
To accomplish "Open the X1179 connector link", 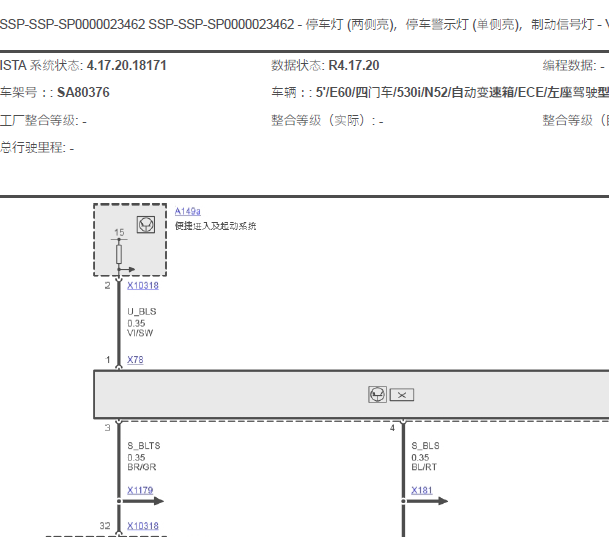I will click(140, 490).
